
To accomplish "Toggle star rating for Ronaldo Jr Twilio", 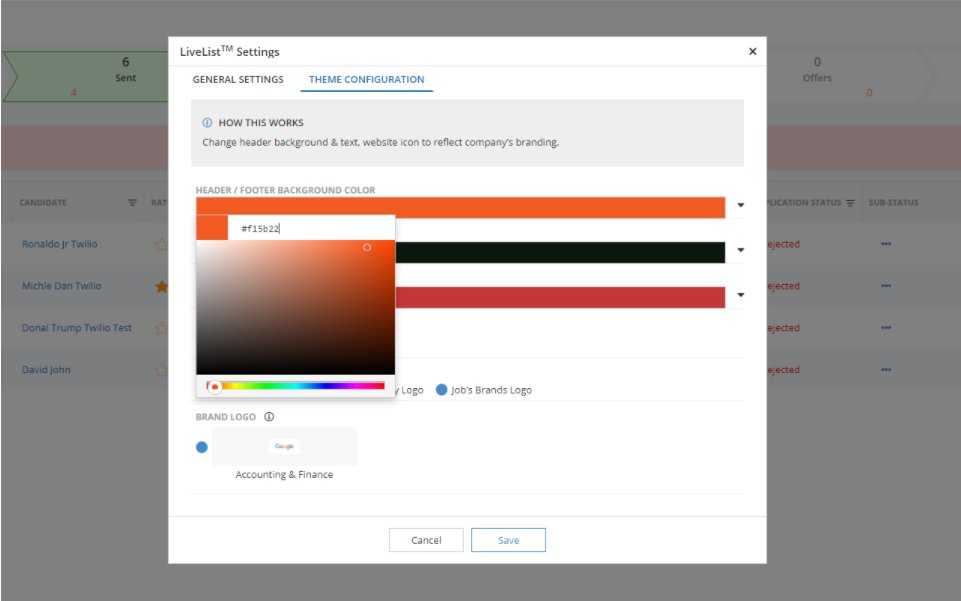I will click(161, 244).
